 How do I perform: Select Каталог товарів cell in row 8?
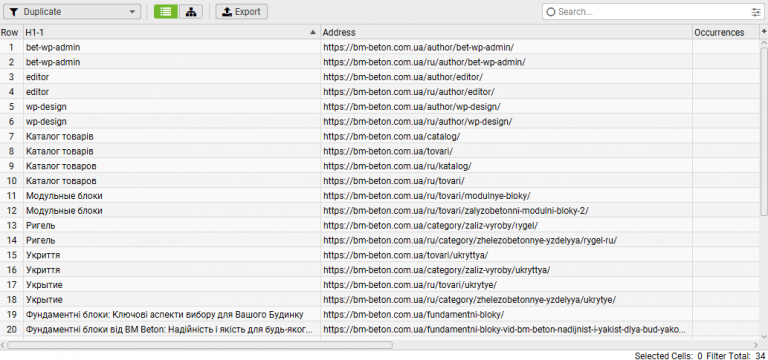171,151
